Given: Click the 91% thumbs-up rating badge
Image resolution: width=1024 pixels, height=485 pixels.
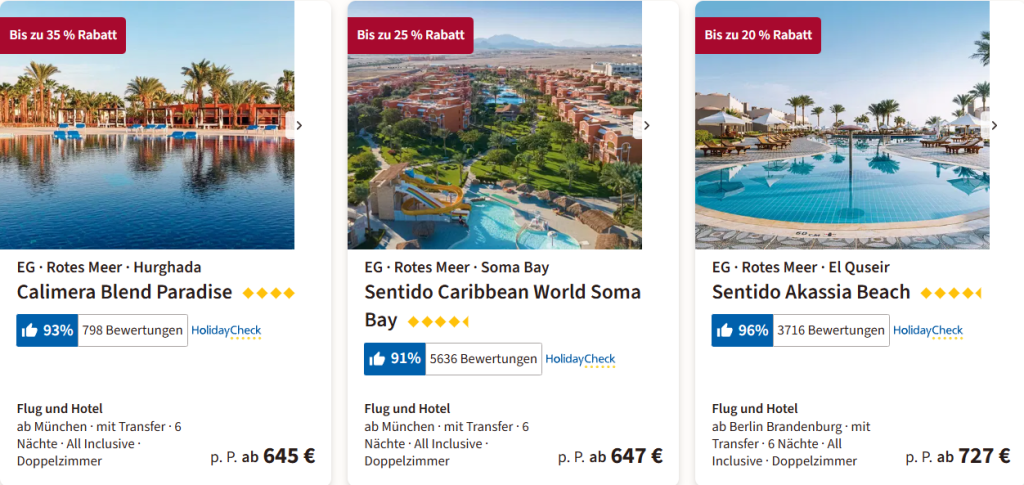Looking at the screenshot, I should [x=394, y=359].
